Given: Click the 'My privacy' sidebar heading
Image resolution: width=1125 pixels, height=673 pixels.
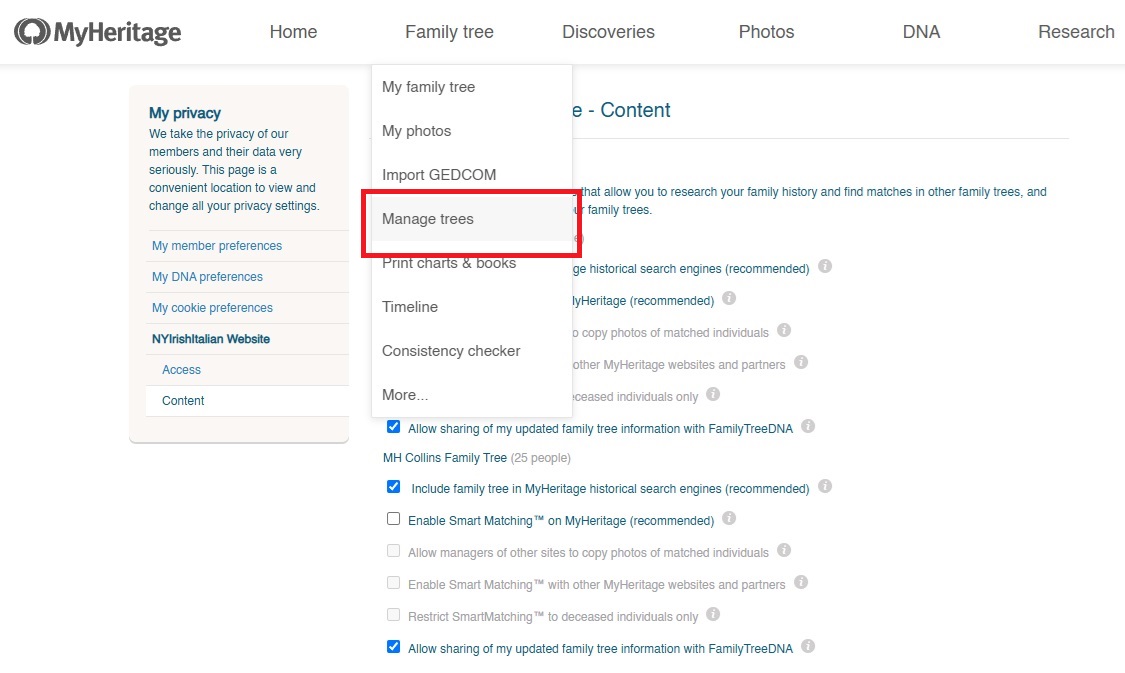Looking at the screenshot, I should (185, 113).
